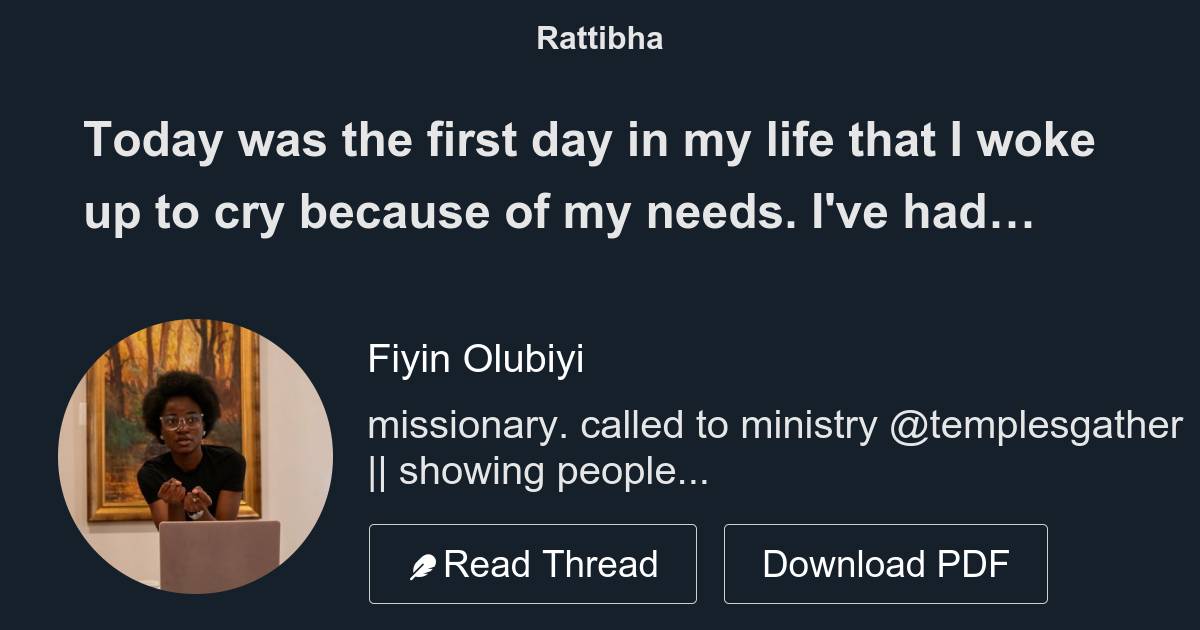This screenshot has width=1200, height=630.
Task: Click the headline line starting "Today was"
Action: (x=589, y=141)
